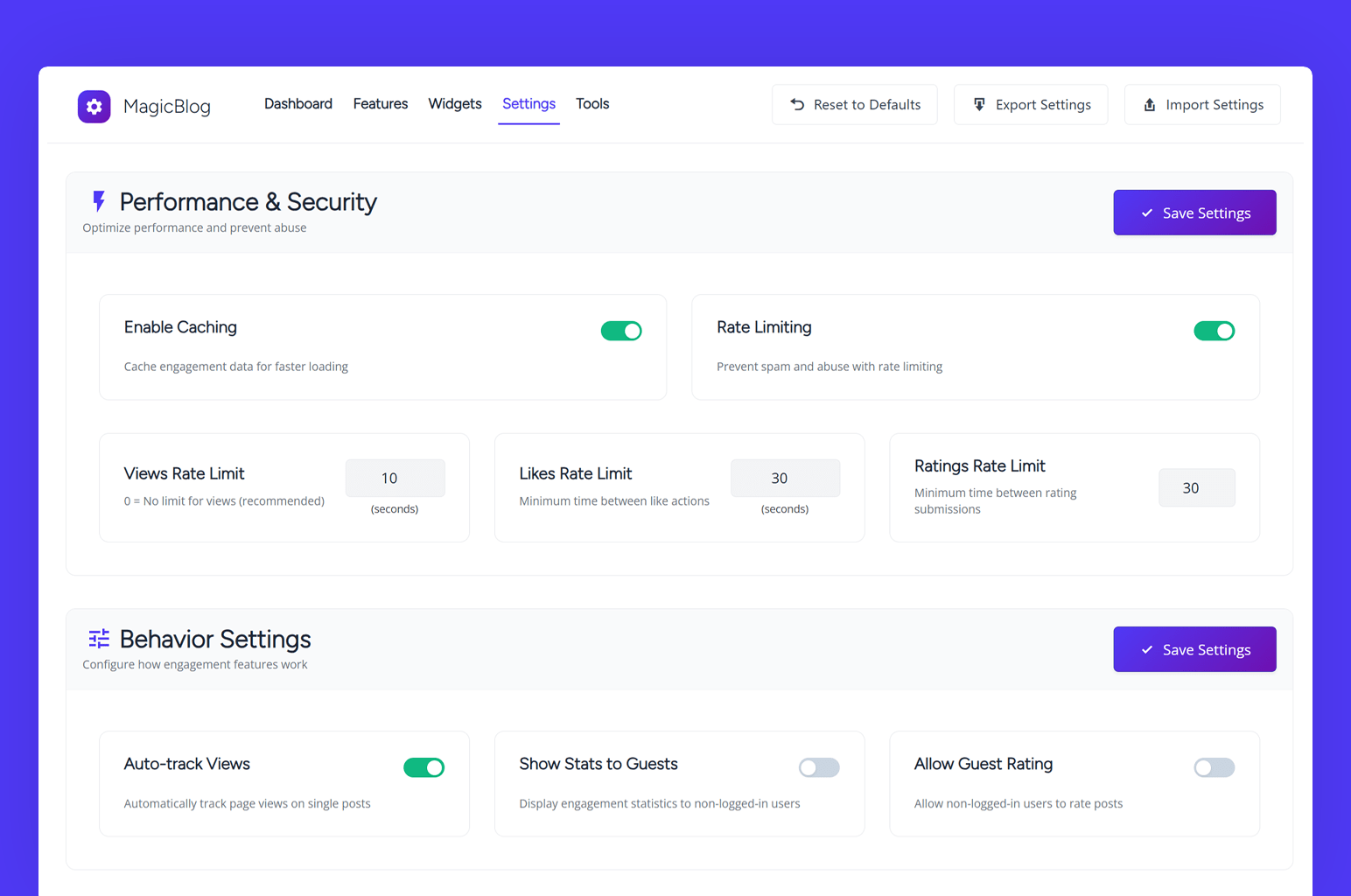Viewport: 1351px width, 896px height.
Task: Click 'Minimum time between rating submissions' text
Action: pos(995,501)
